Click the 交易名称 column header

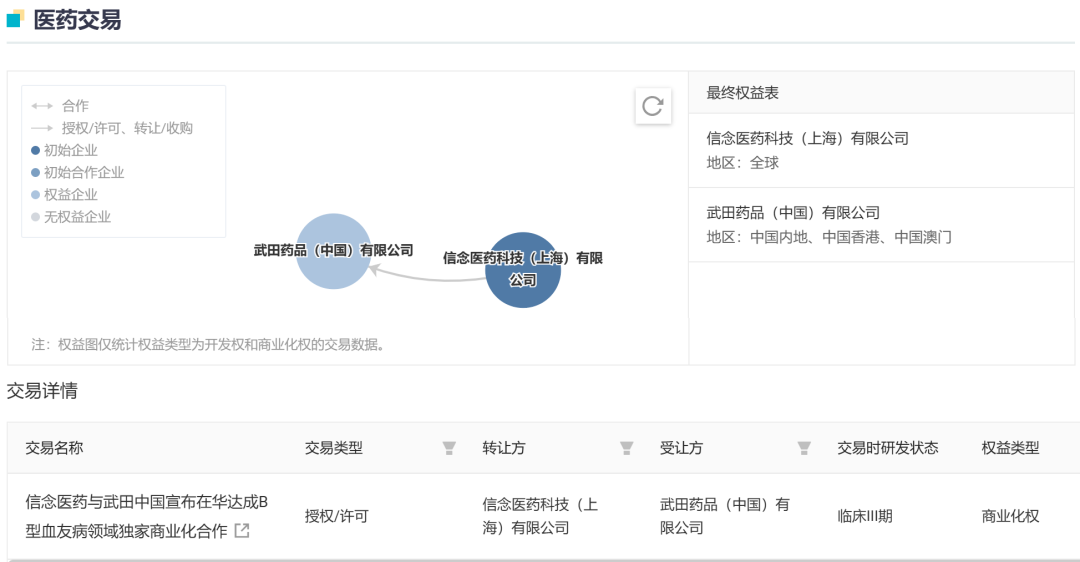coord(54,448)
